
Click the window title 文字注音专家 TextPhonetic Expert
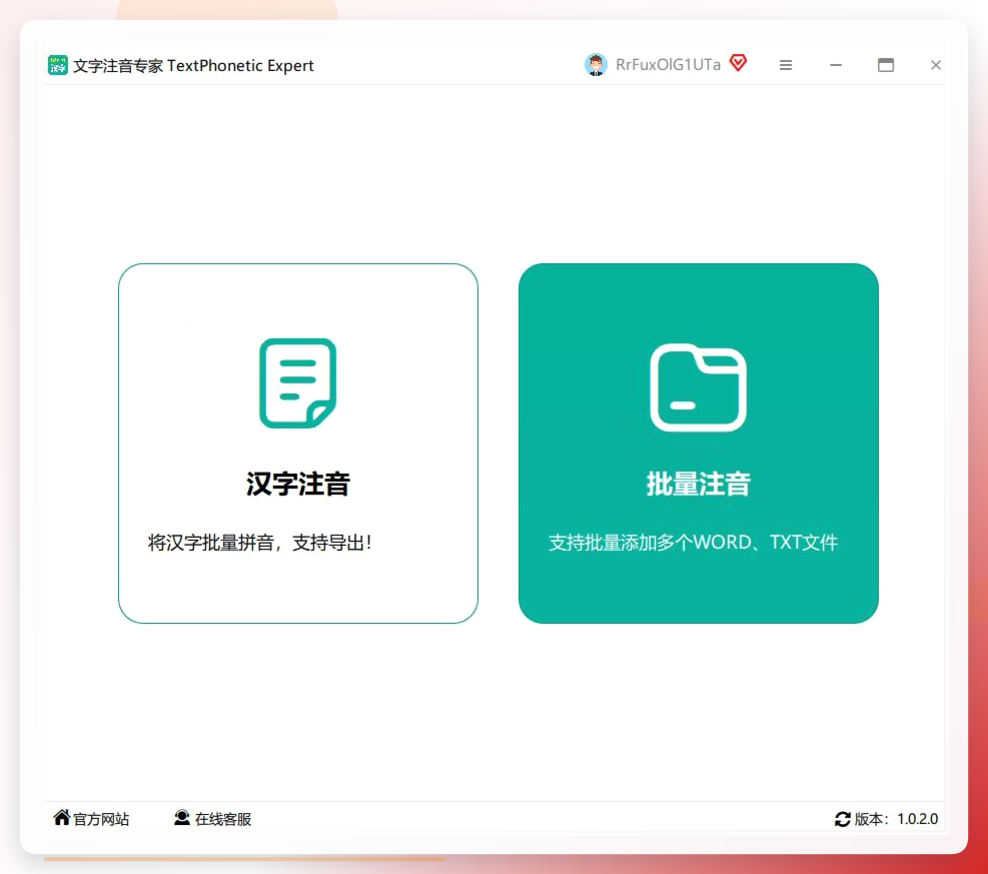tap(193, 66)
